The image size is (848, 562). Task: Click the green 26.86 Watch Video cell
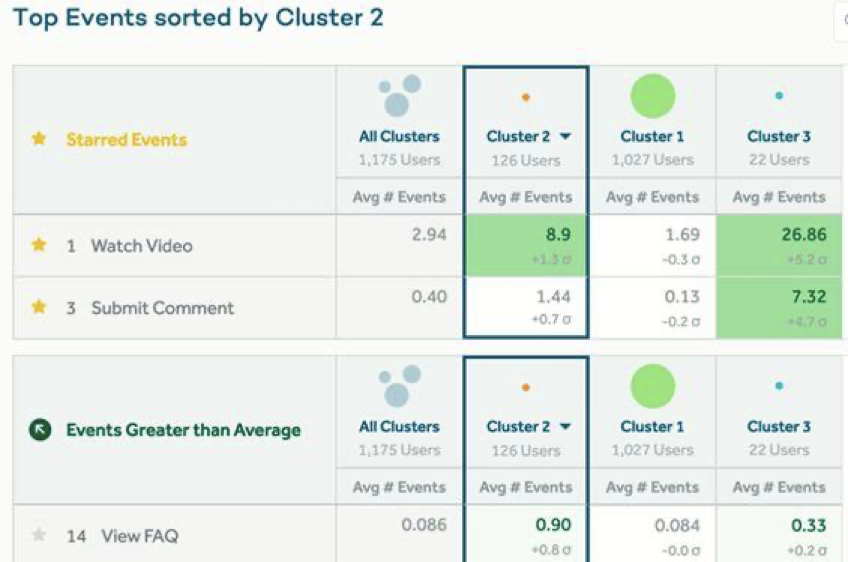pyautogui.click(x=779, y=246)
